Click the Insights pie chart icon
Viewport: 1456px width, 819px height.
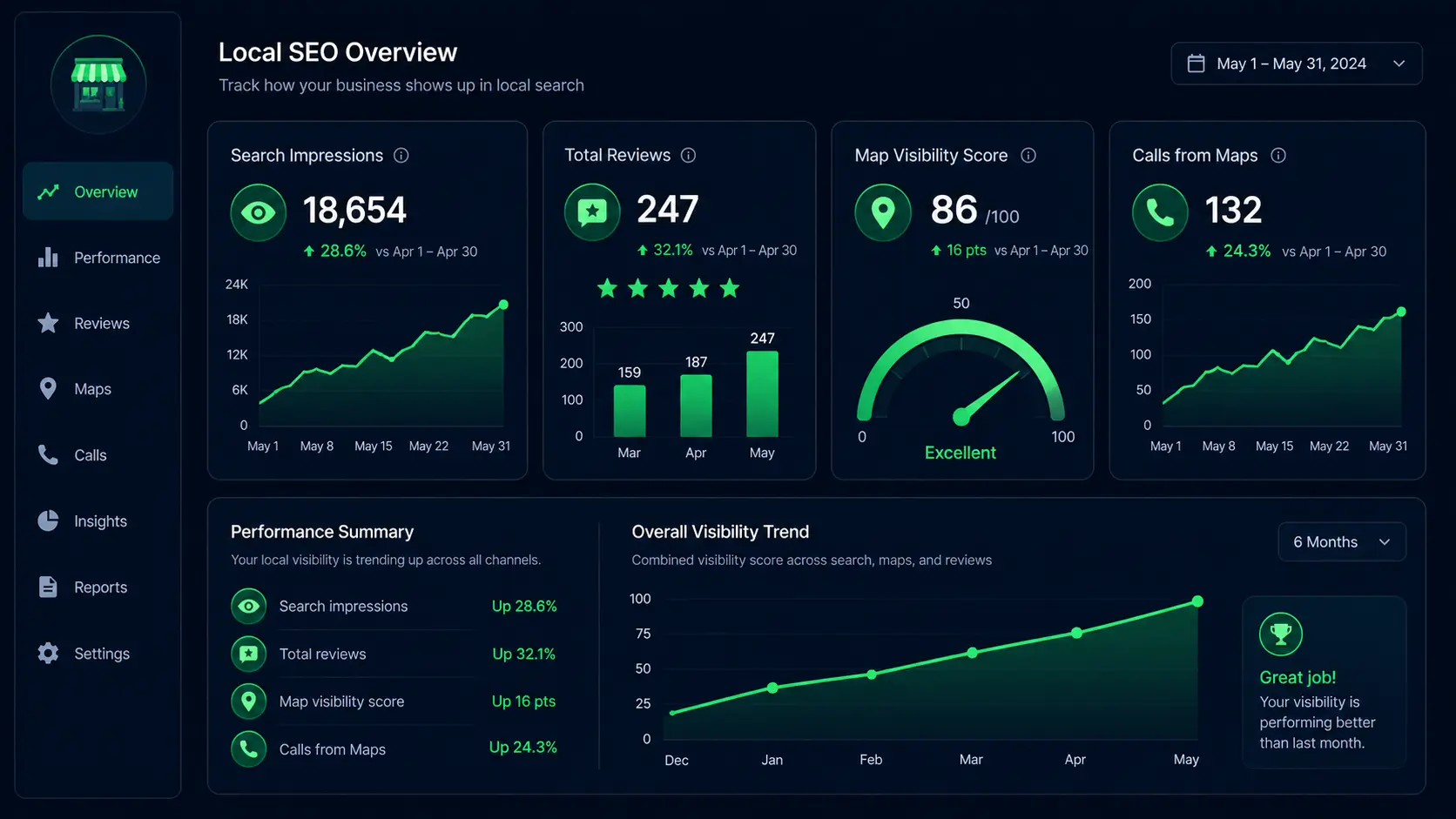coord(48,520)
